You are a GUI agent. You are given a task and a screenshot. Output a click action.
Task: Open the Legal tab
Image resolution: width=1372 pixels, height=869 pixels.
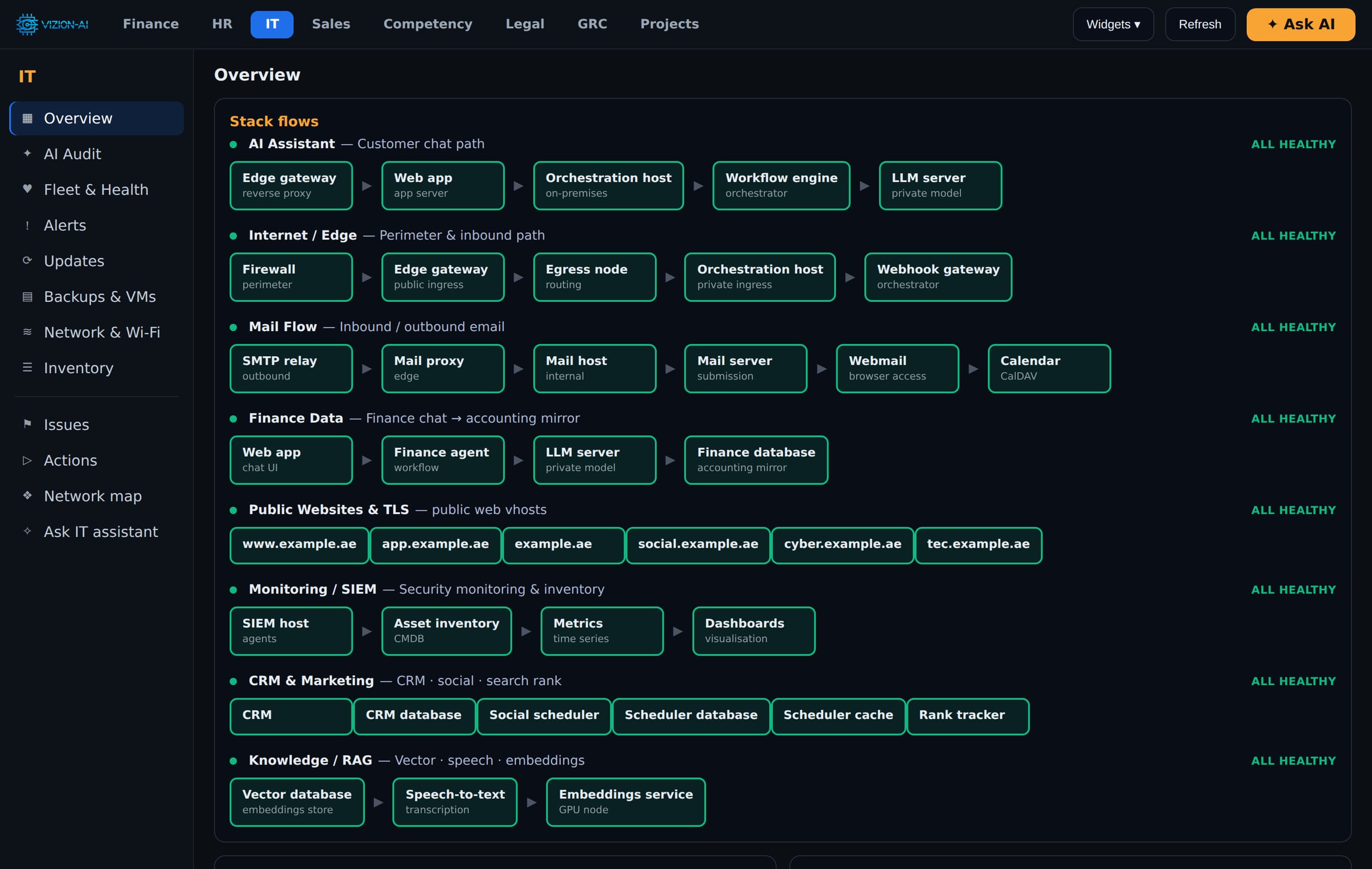coord(525,24)
